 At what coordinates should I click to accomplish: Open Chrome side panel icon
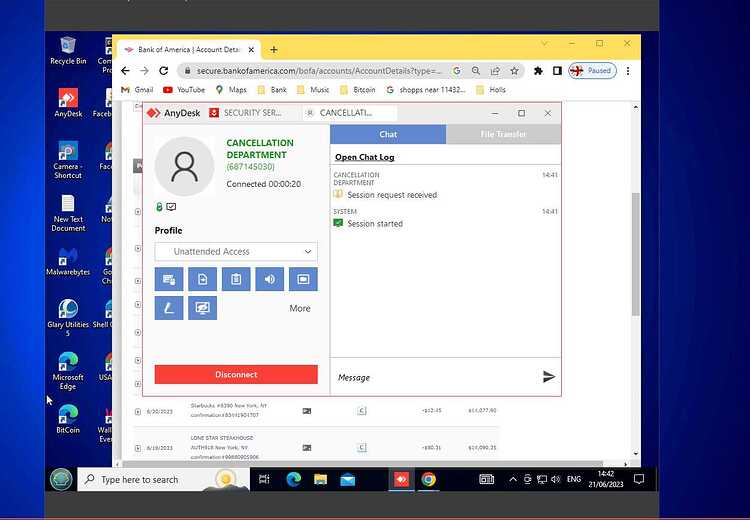[557, 71]
